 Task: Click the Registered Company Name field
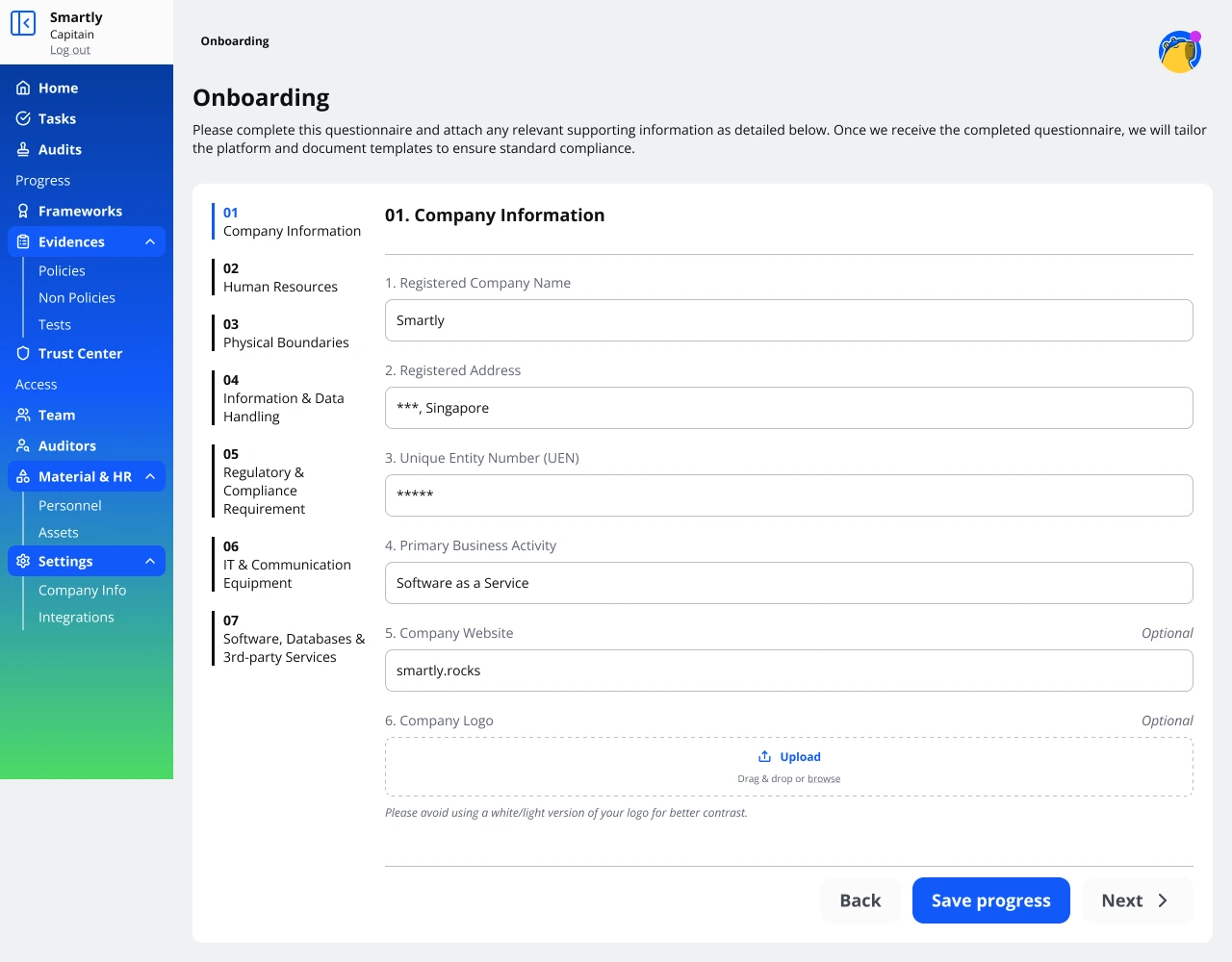788,320
